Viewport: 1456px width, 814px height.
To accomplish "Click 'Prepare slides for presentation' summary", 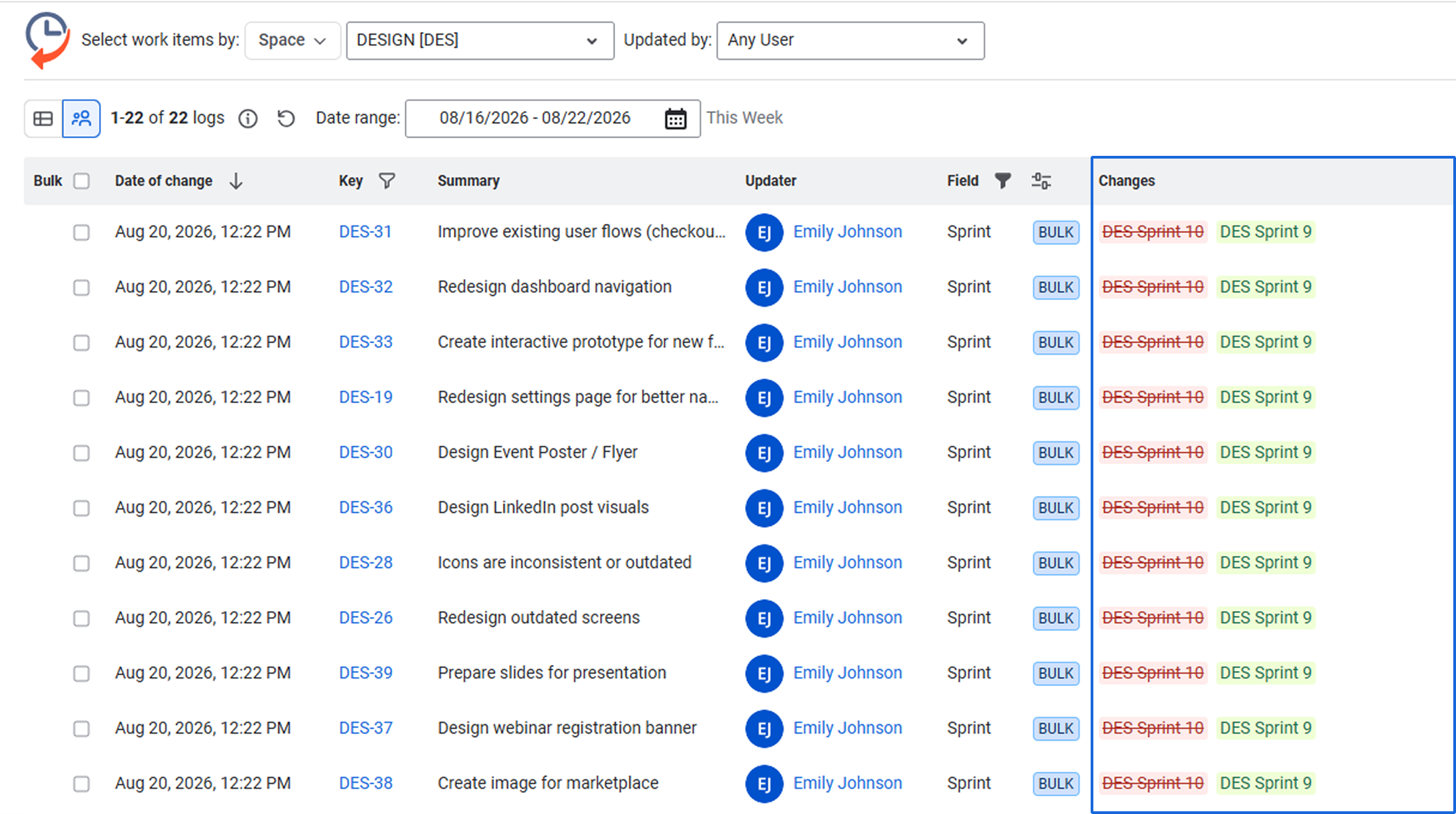I will click(552, 673).
